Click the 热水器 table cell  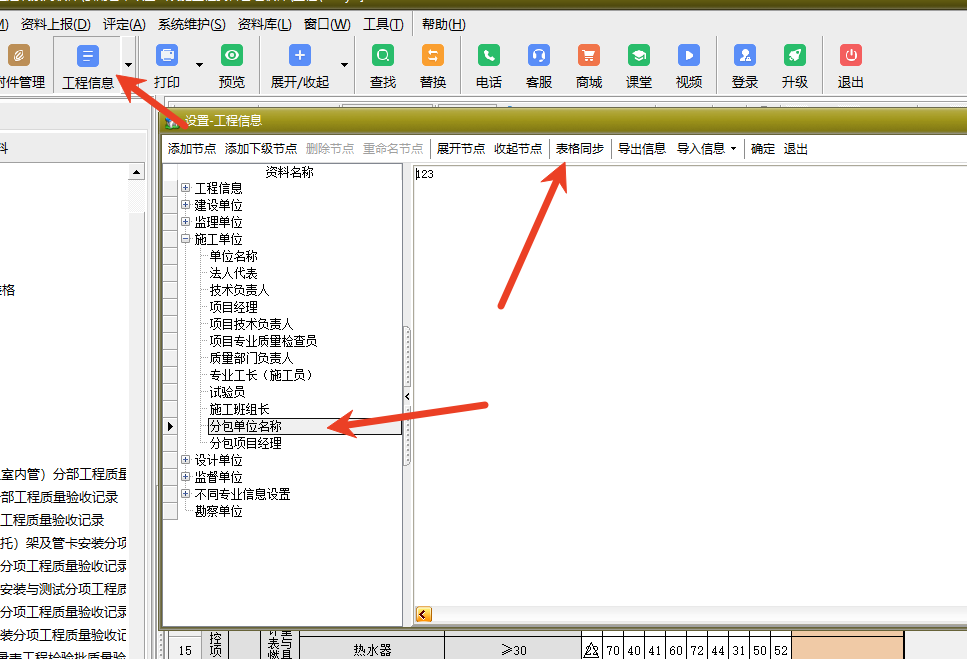click(x=372, y=650)
